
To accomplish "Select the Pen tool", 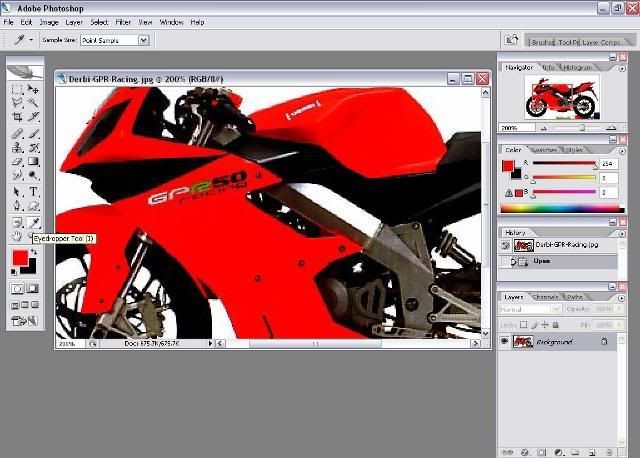I will [17, 205].
